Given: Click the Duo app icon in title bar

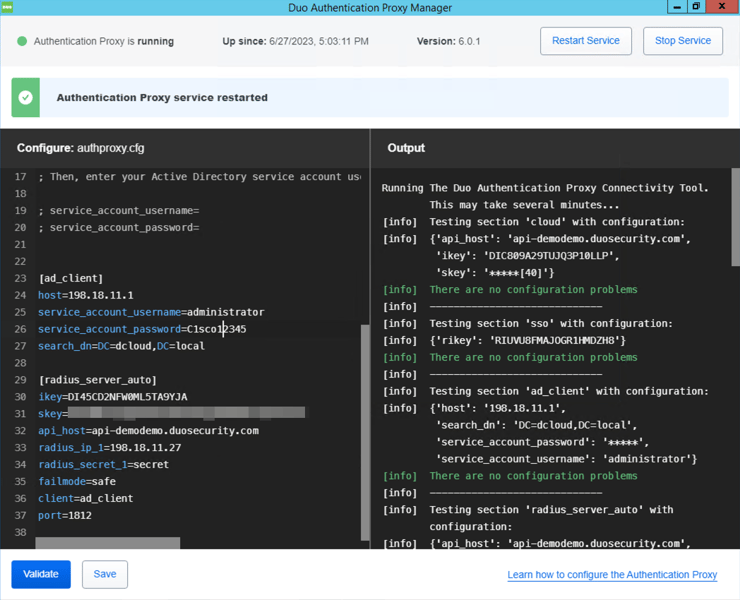Looking at the screenshot, I should [7, 7].
